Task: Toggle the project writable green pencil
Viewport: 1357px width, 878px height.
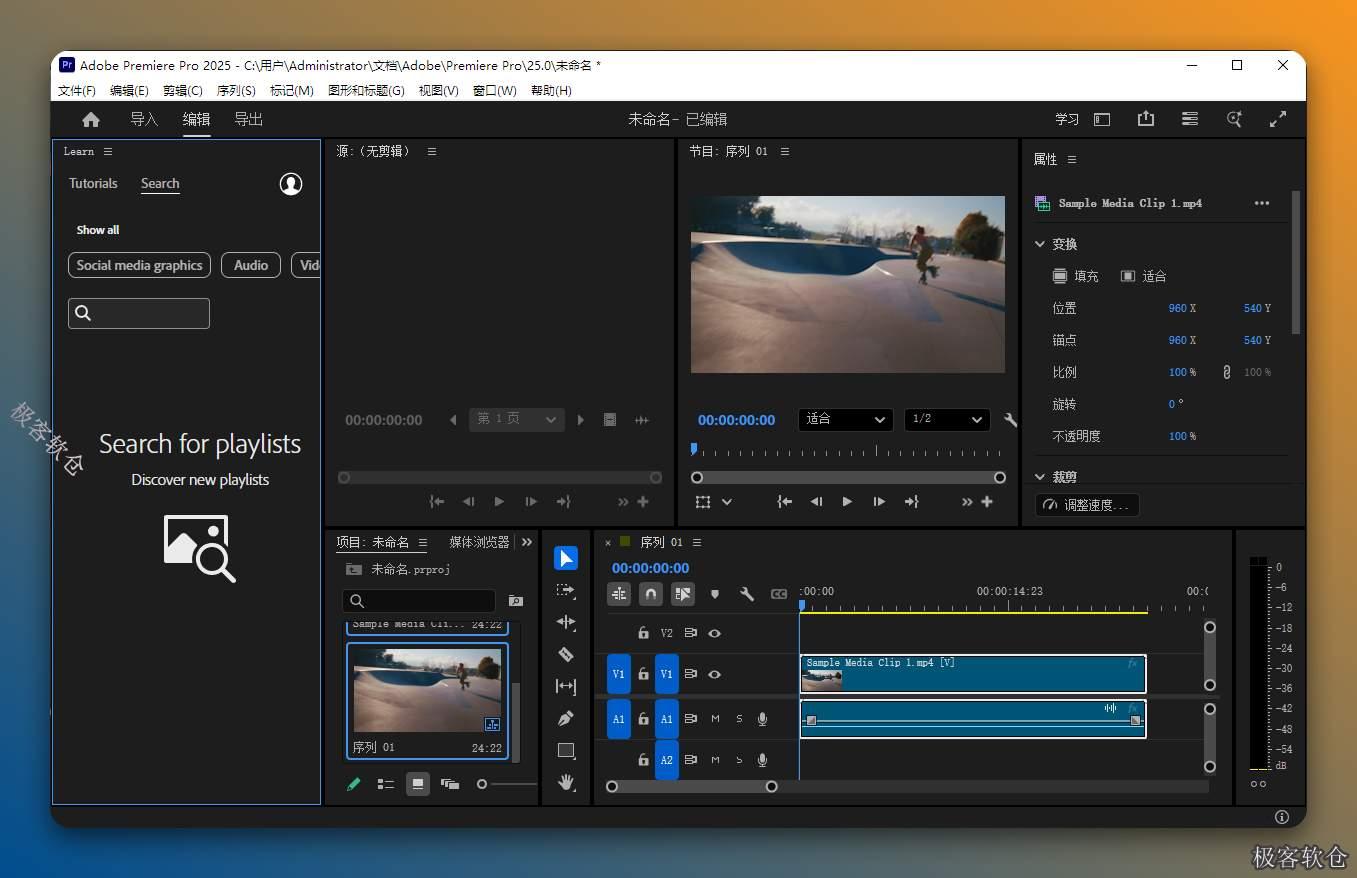Action: point(354,784)
